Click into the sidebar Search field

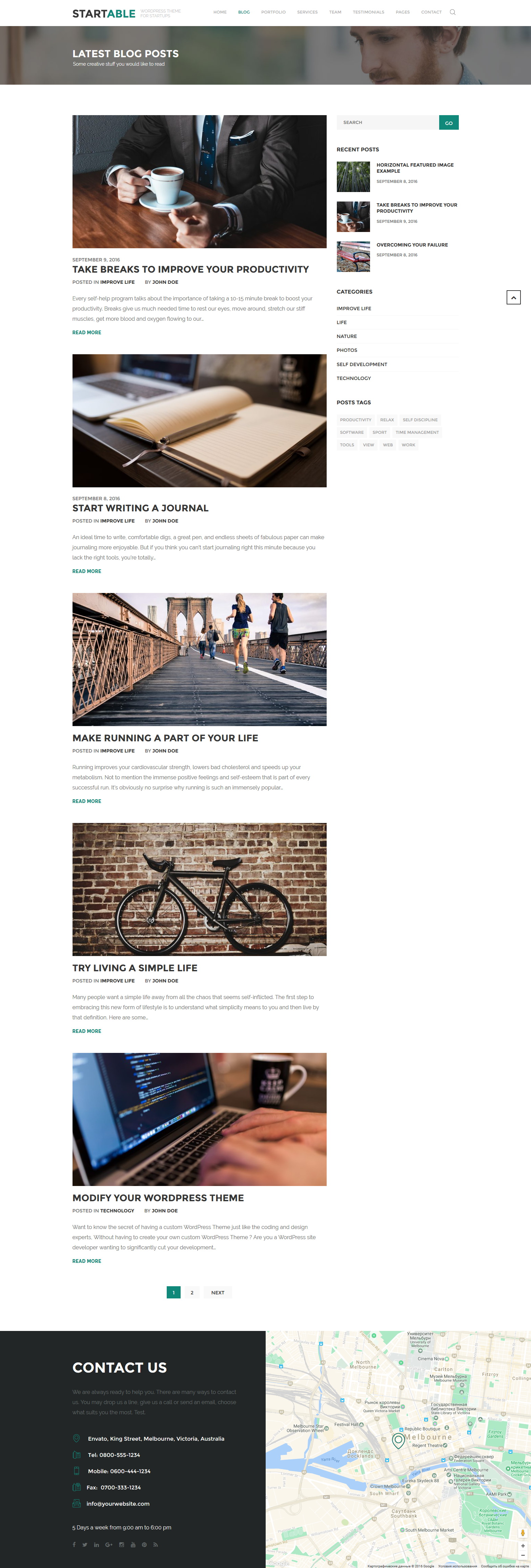coord(388,122)
